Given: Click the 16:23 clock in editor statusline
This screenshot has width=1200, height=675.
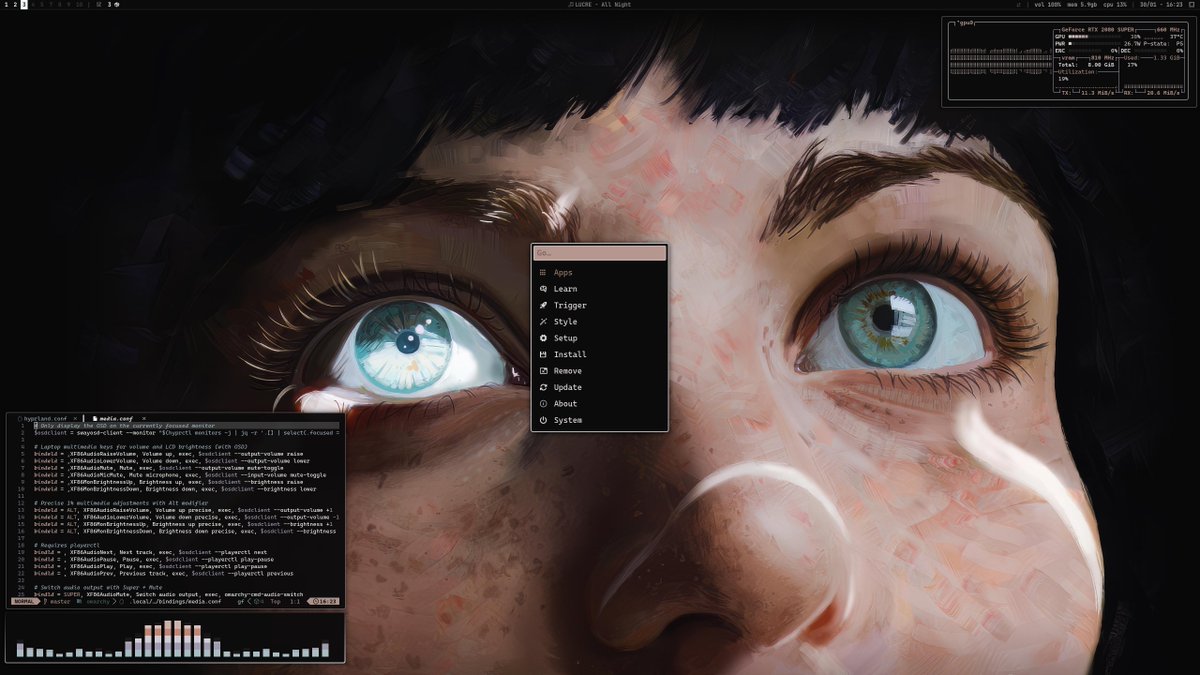Looking at the screenshot, I should coord(325,601).
